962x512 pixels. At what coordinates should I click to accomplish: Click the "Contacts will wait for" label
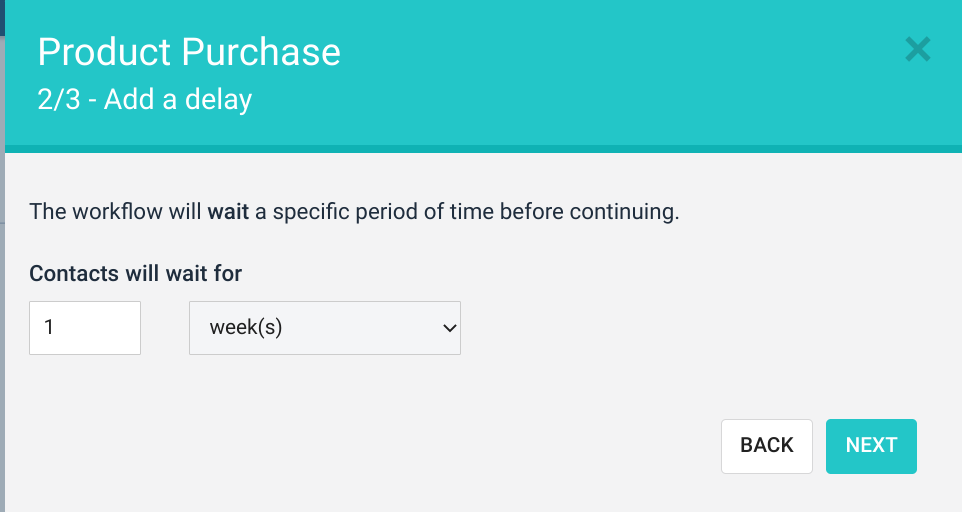(136, 273)
